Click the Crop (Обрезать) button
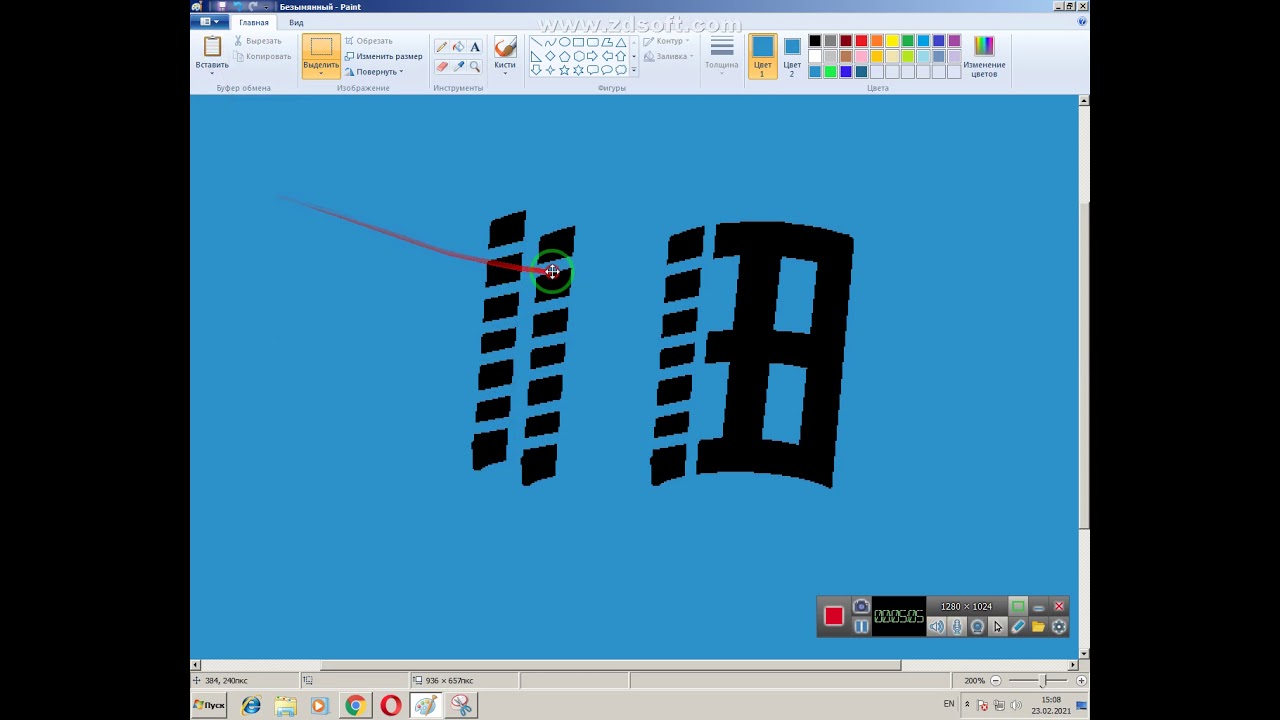This screenshot has height=720, width=1280. [x=369, y=41]
